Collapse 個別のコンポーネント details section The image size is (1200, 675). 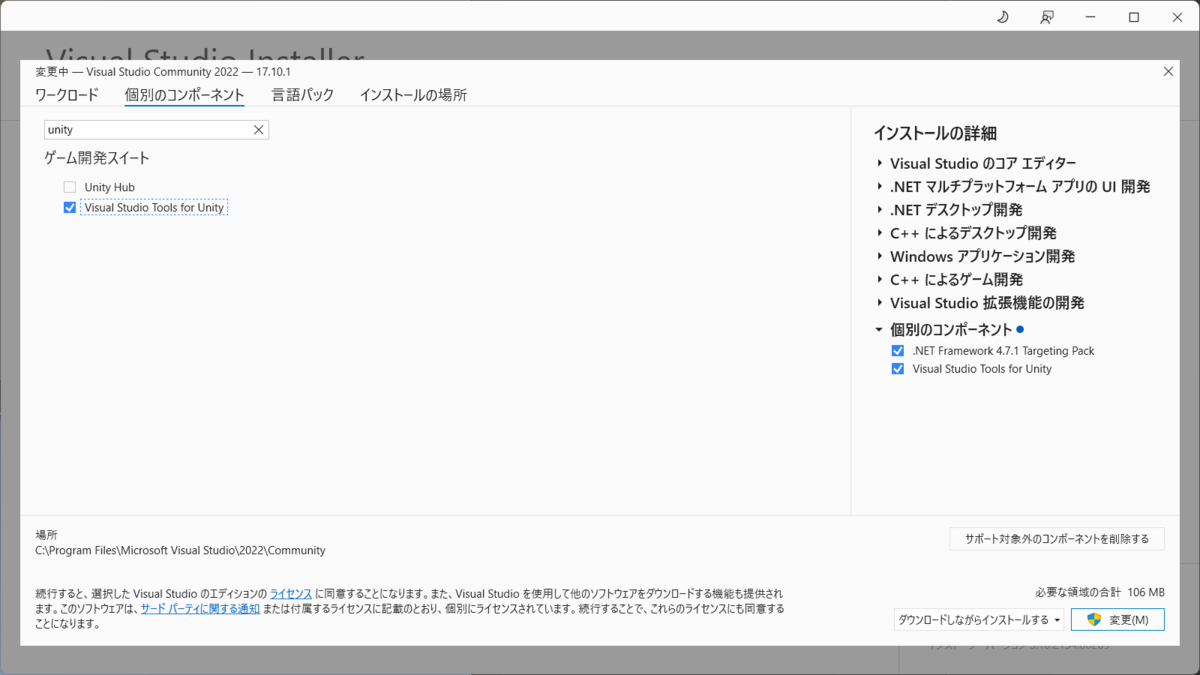(879, 329)
